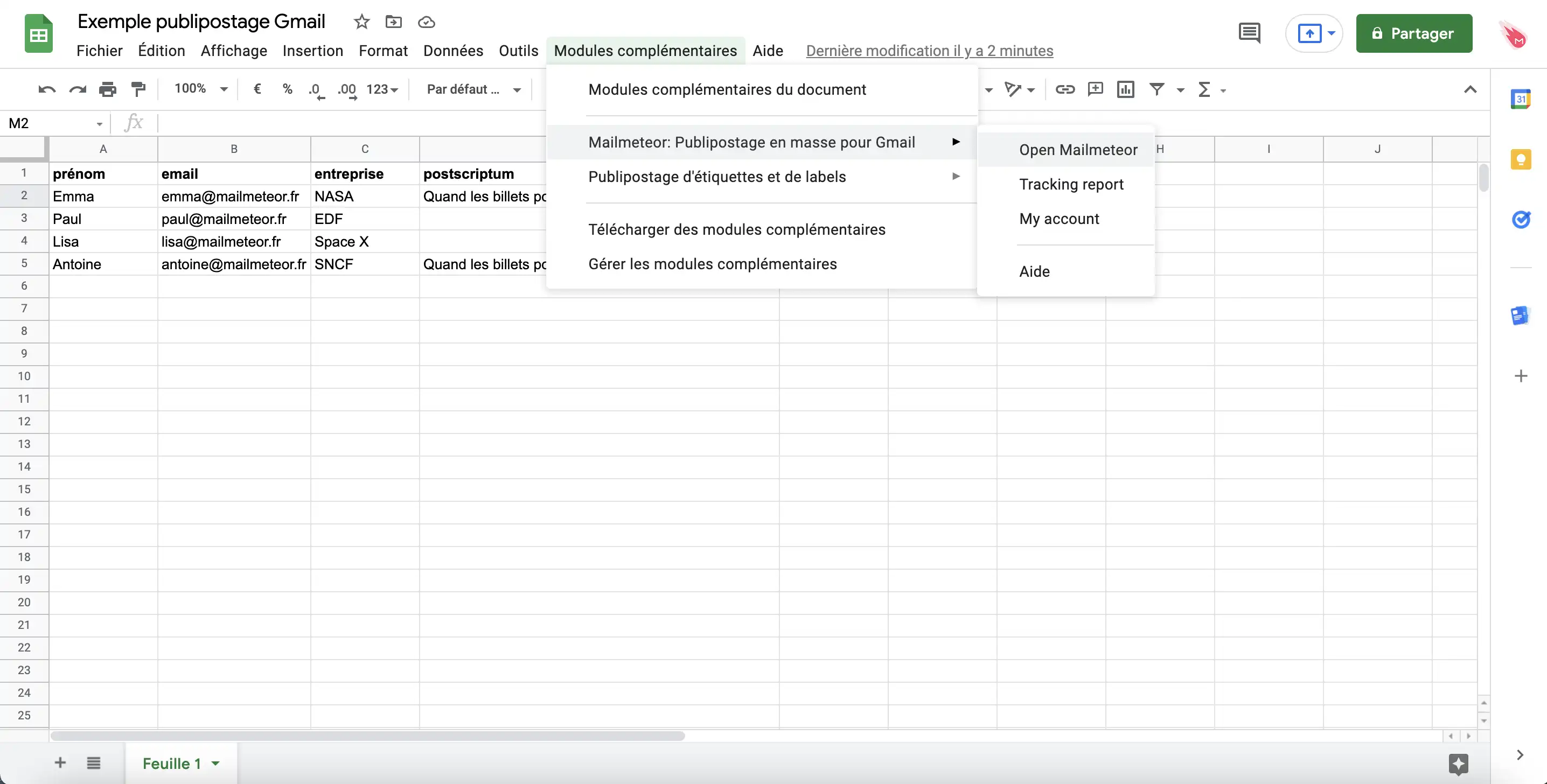Open the all sheets list icon

point(93,763)
